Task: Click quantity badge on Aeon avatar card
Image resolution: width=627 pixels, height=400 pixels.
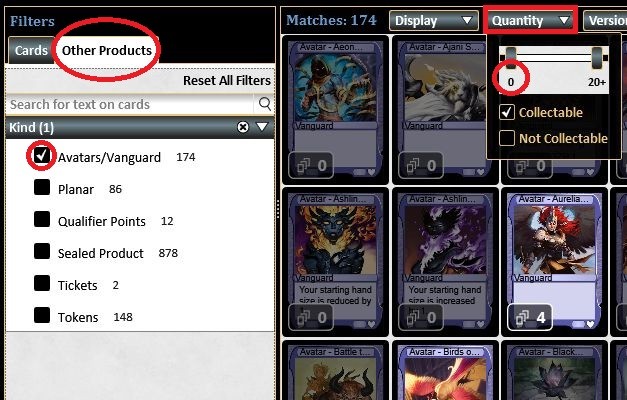Action: tap(311, 165)
